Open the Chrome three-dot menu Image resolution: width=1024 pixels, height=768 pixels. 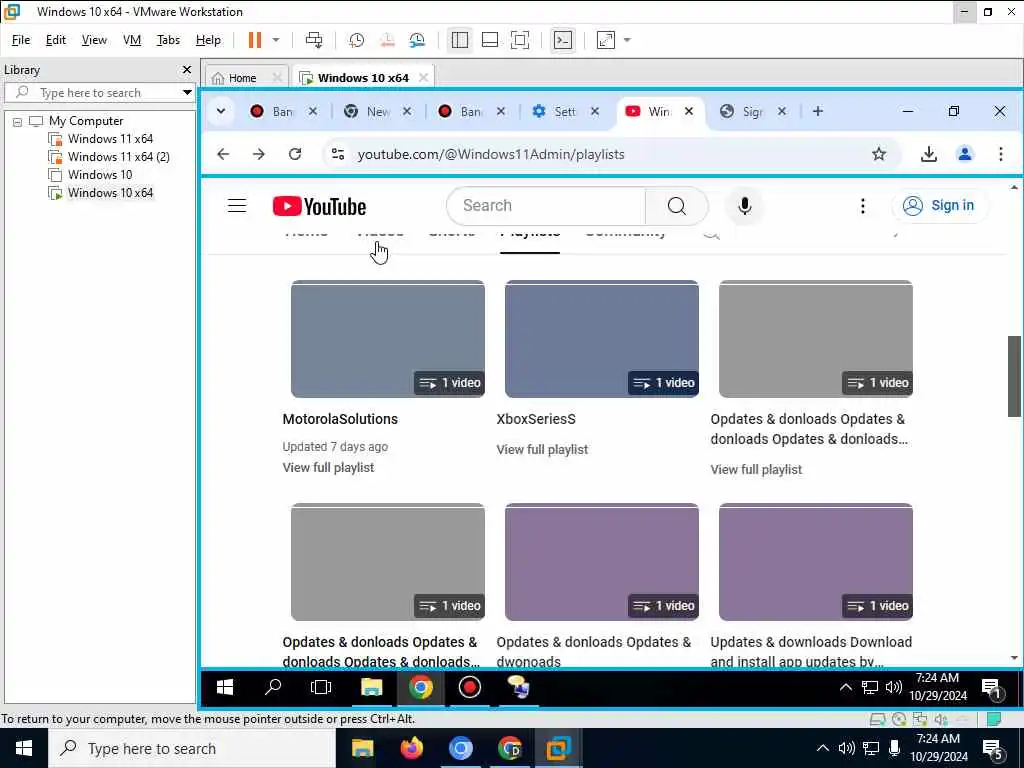1000,154
